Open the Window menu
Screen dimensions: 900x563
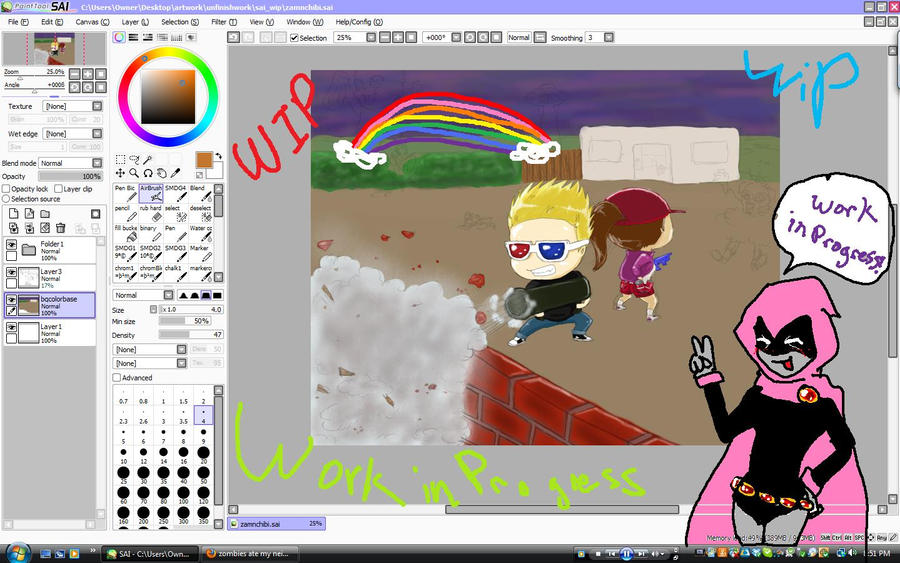pos(305,22)
